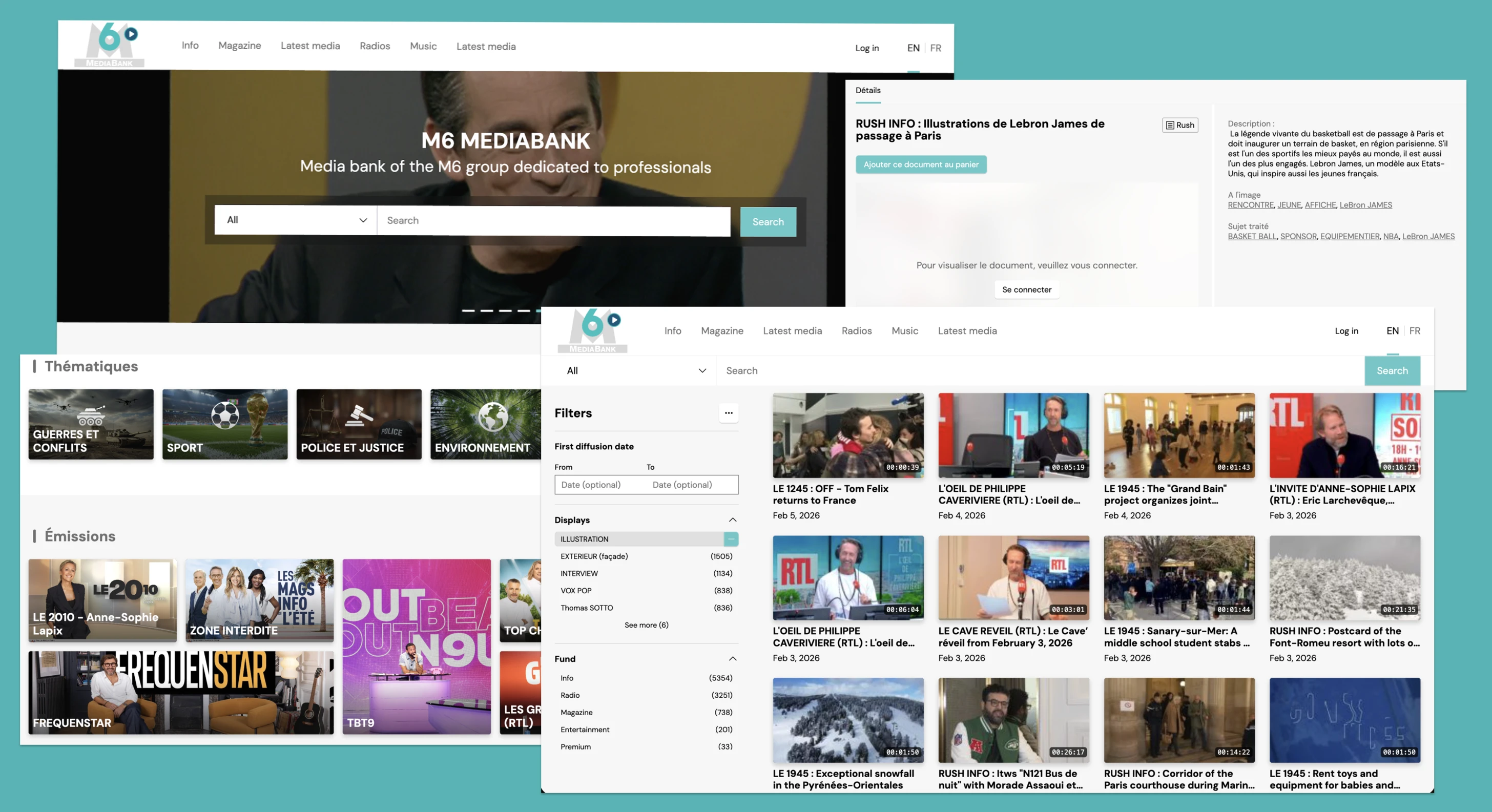The width and height of the screenshot is (1492, 812).
Task: Toggle the Radio fund filter
Action: click(647, 696)
